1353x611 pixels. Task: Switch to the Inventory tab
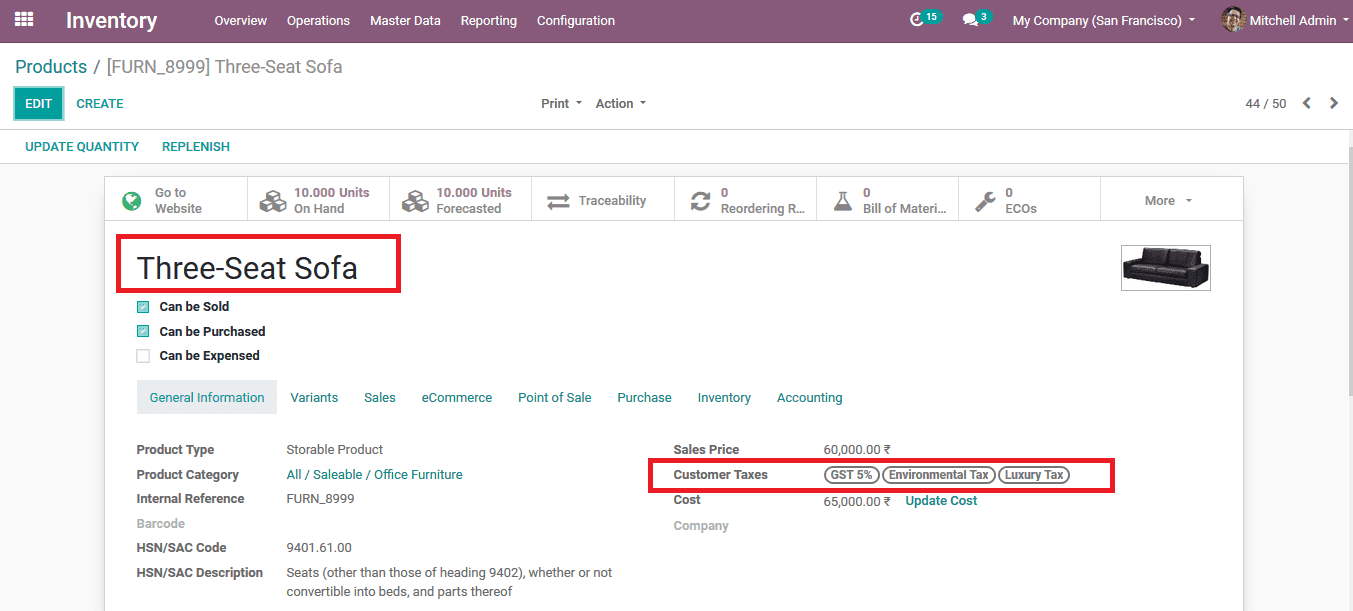(724, 397)
